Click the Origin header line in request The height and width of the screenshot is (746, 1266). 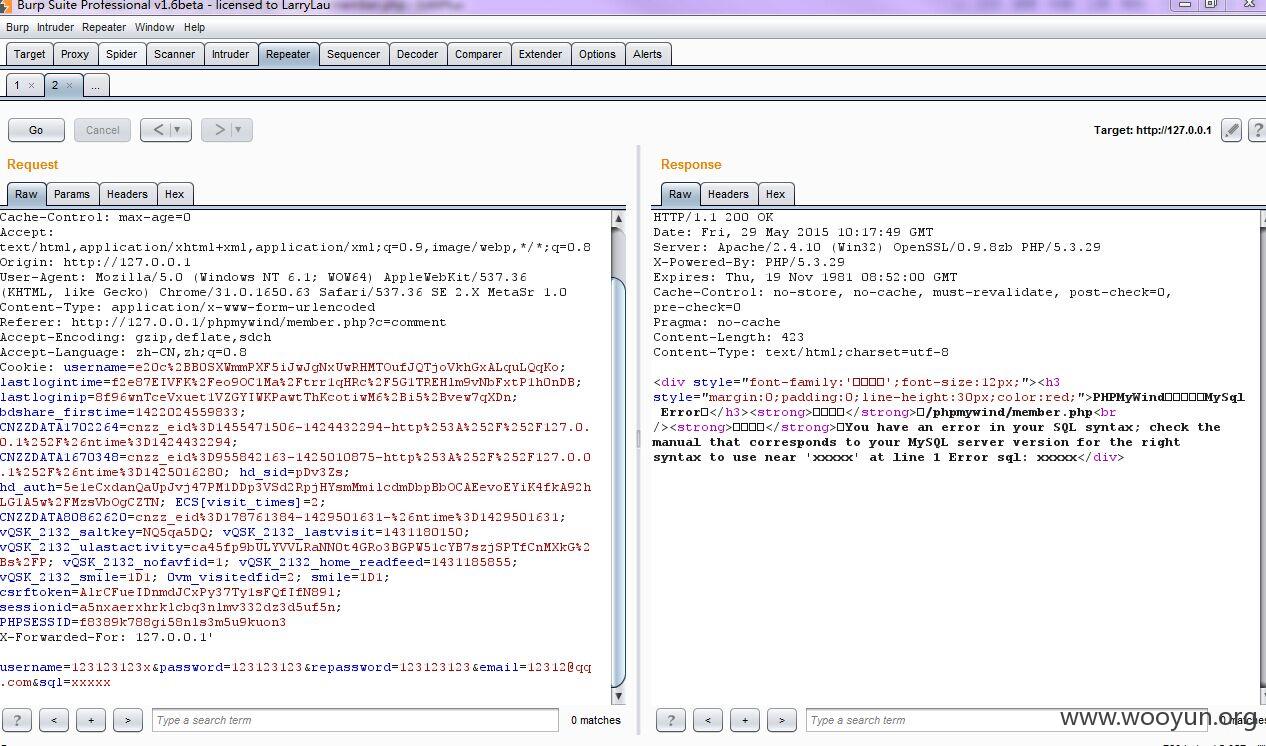[x=95, y=262]
